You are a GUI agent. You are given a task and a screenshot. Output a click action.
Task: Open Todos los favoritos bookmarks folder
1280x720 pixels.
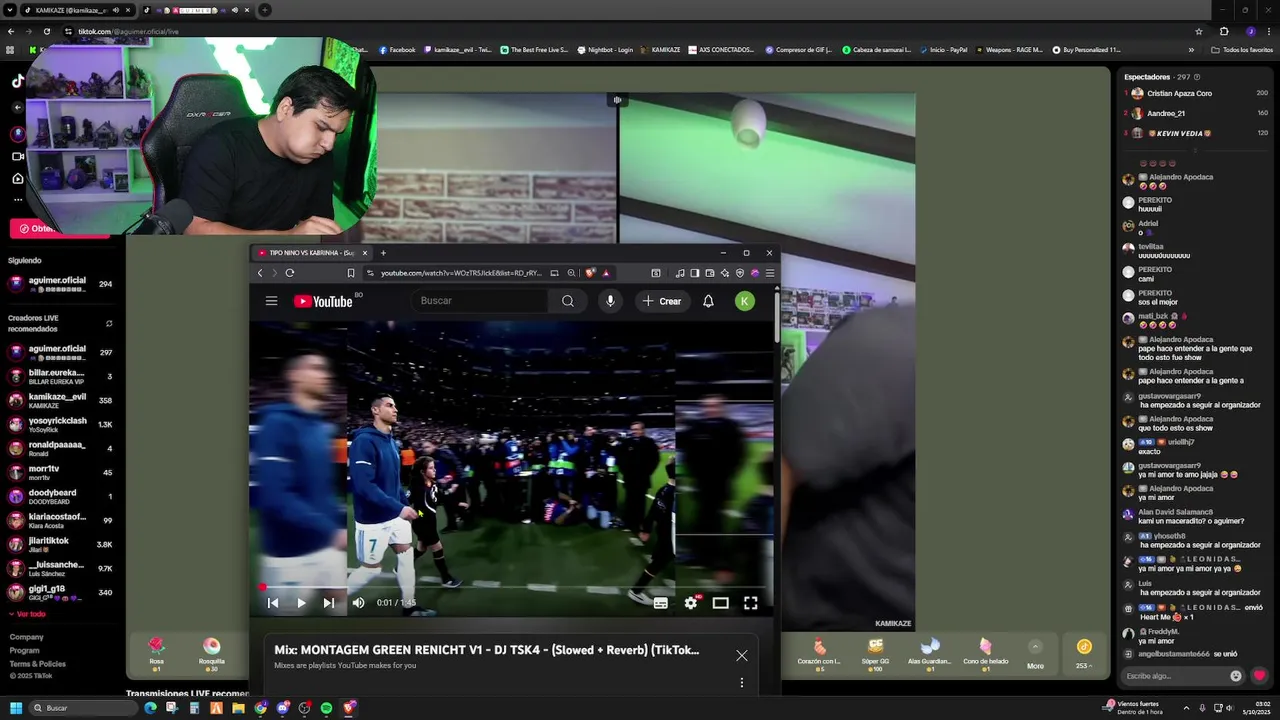click(1241, 50)
